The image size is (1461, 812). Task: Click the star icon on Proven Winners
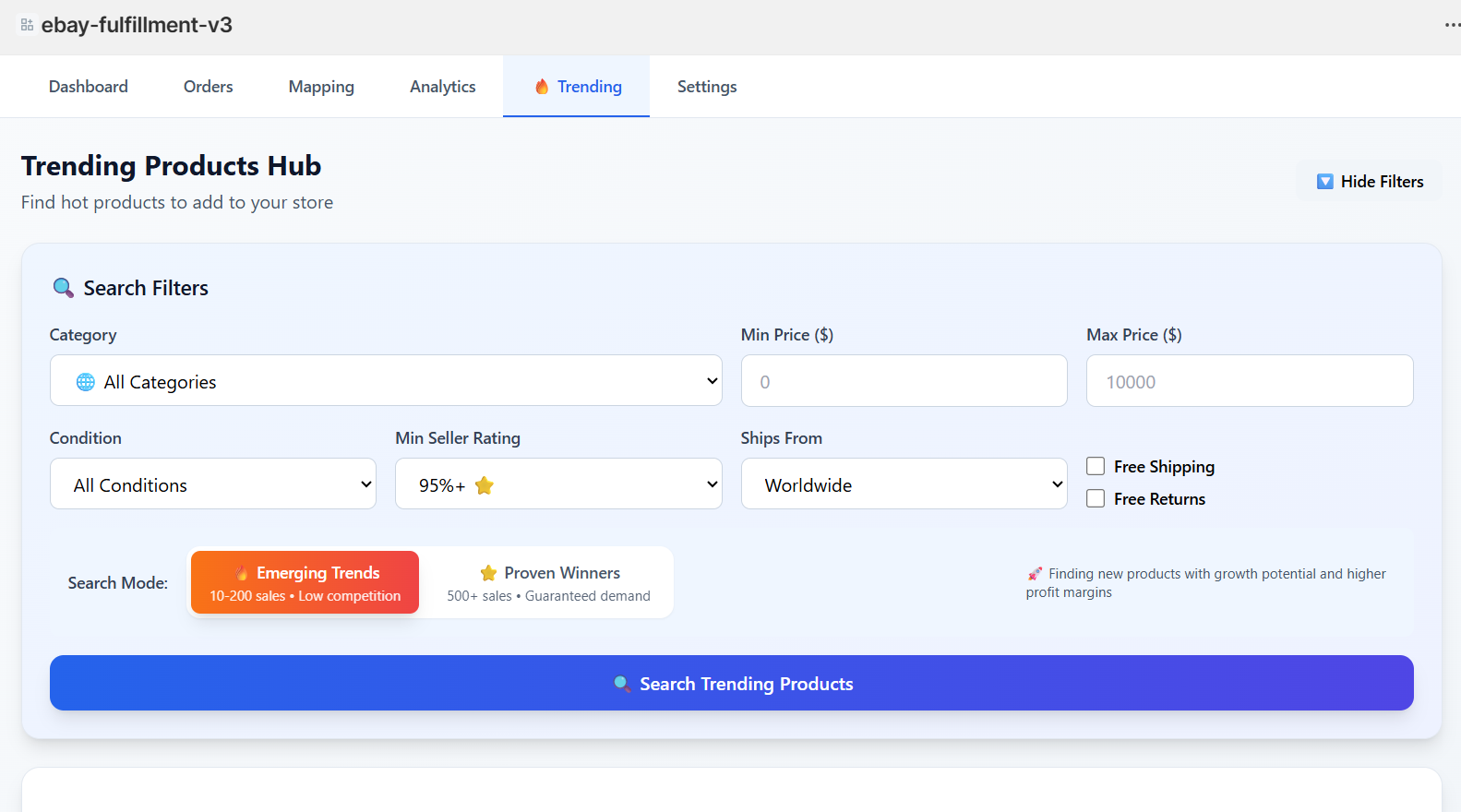489,573
